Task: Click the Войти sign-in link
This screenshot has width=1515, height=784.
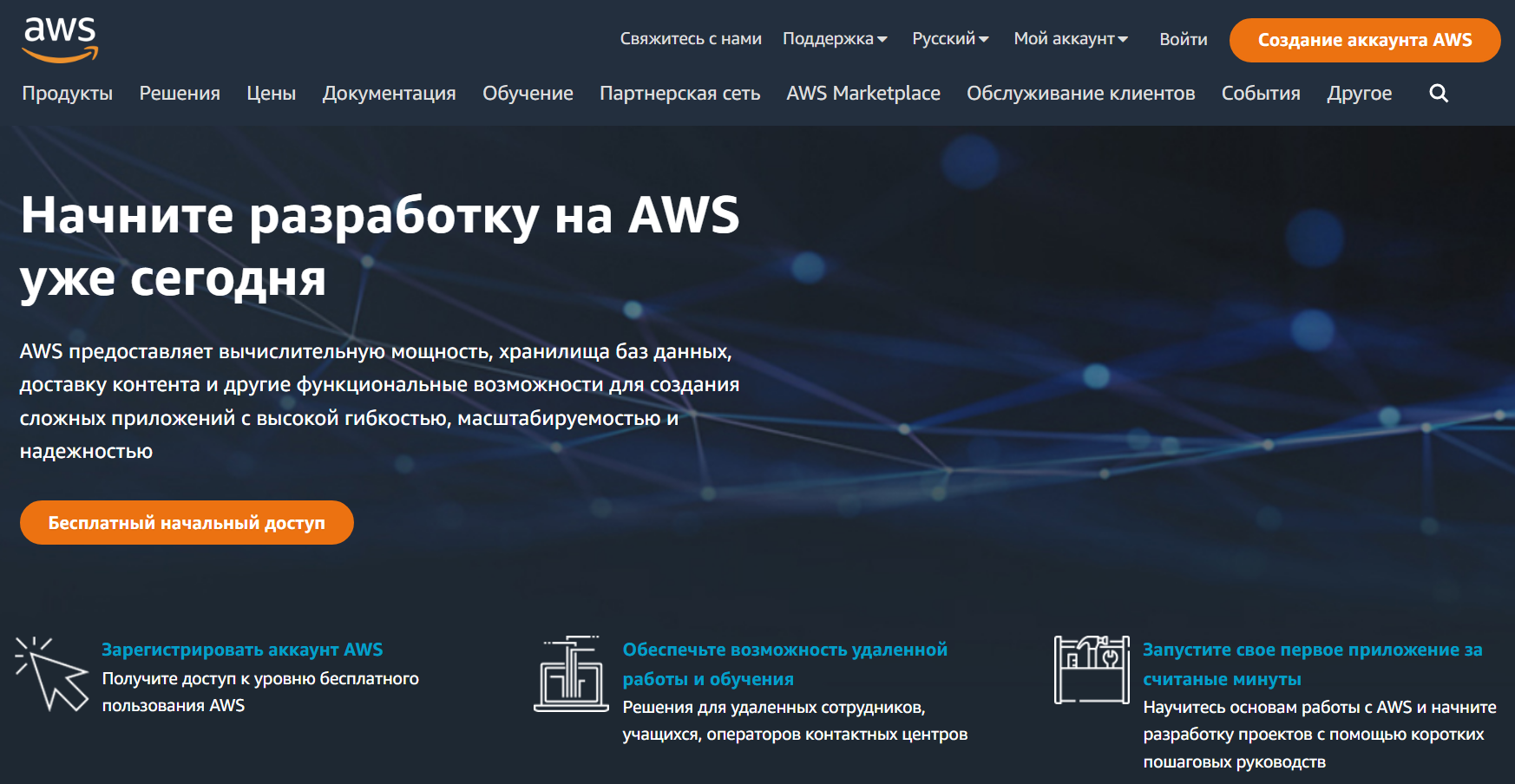Action: [x=1184, y=39]
